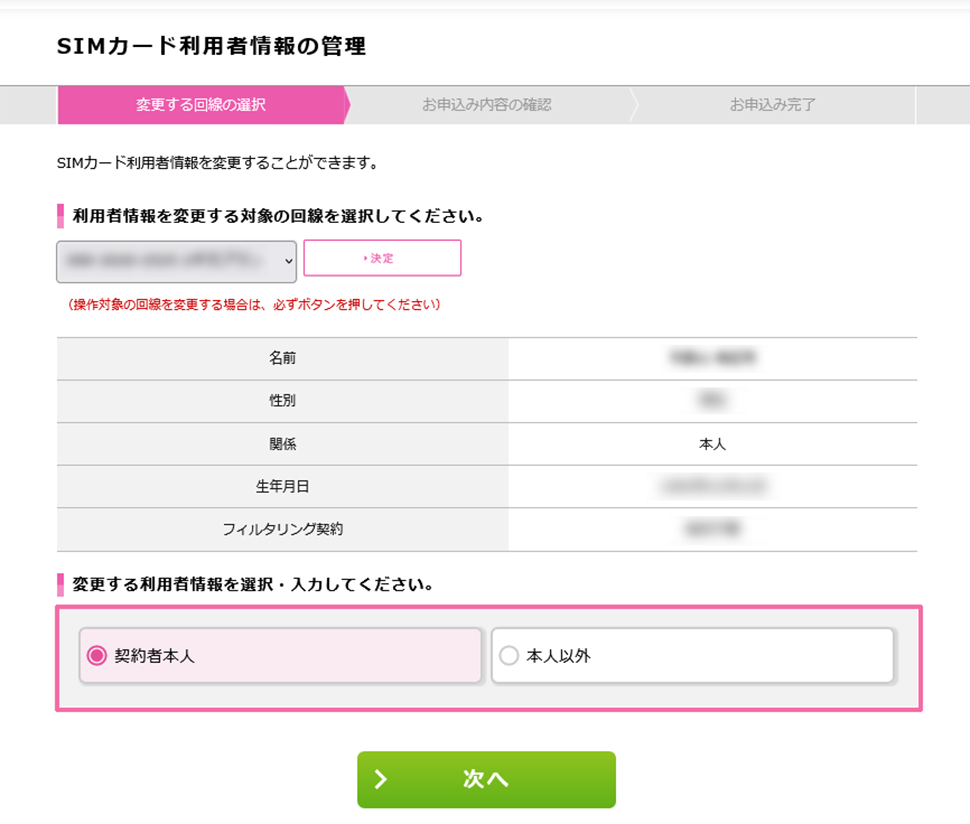This screenshot has height=824, width=970.
Task: Click the green 次へ button
Action: tap(486, 780)
